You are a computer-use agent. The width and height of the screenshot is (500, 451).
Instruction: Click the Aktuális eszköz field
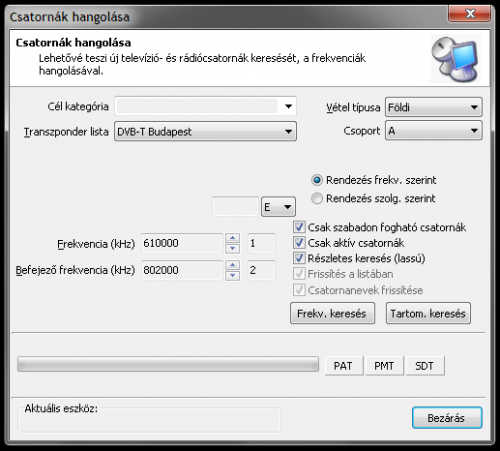click(x=149, y=420)
